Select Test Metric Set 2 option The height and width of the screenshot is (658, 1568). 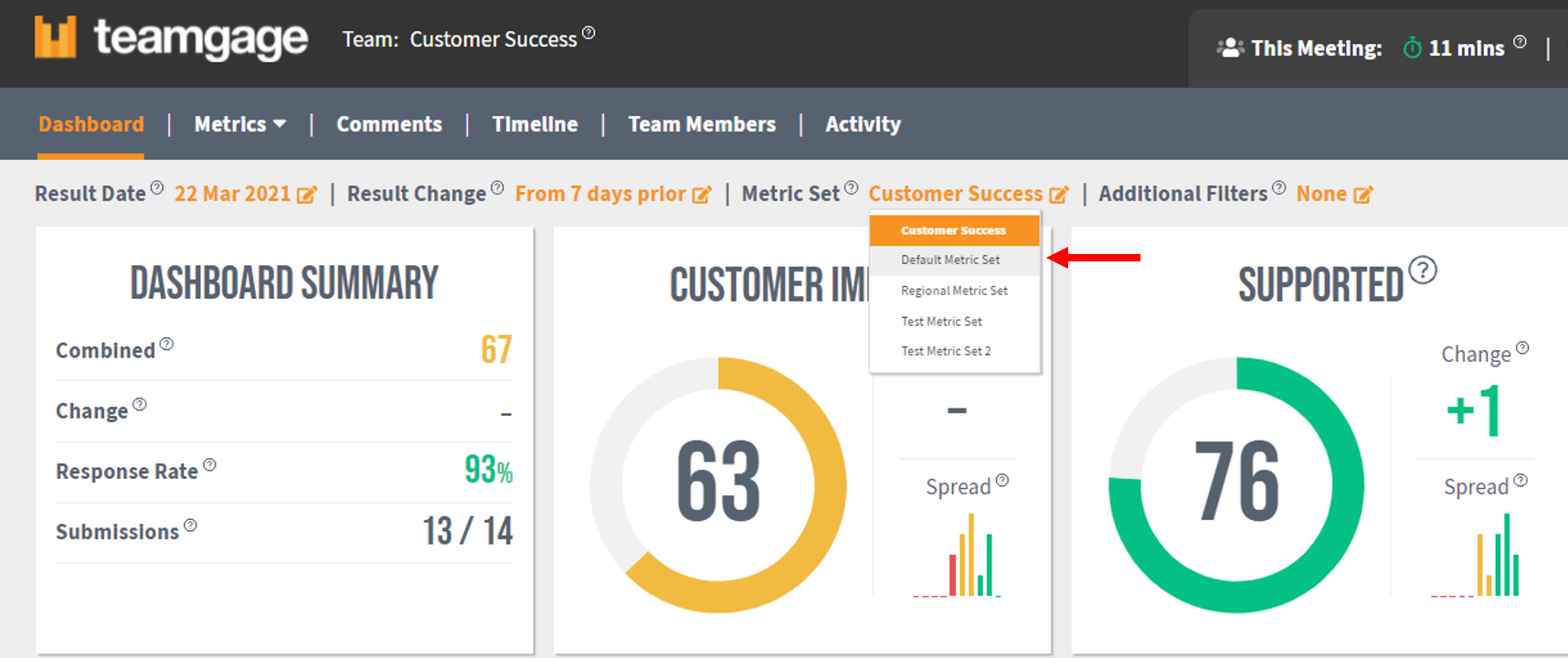tap(955, 352)
